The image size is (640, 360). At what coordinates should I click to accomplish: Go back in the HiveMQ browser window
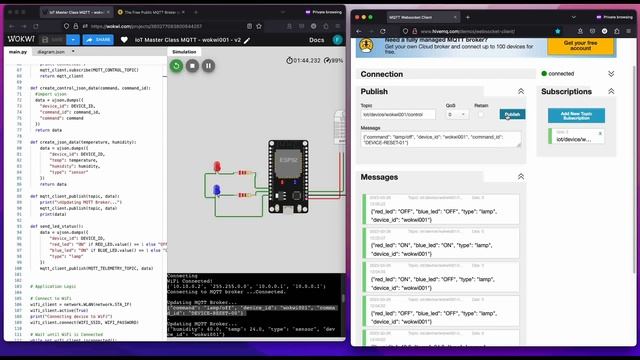tap(359, 31)
